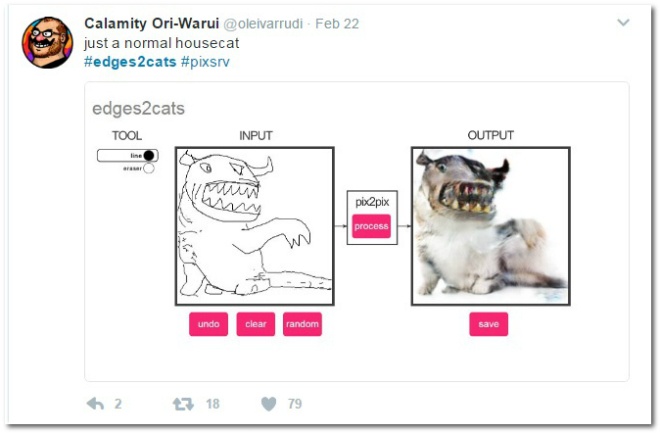Select the eraser tool radio button

(x=149, y=168)
